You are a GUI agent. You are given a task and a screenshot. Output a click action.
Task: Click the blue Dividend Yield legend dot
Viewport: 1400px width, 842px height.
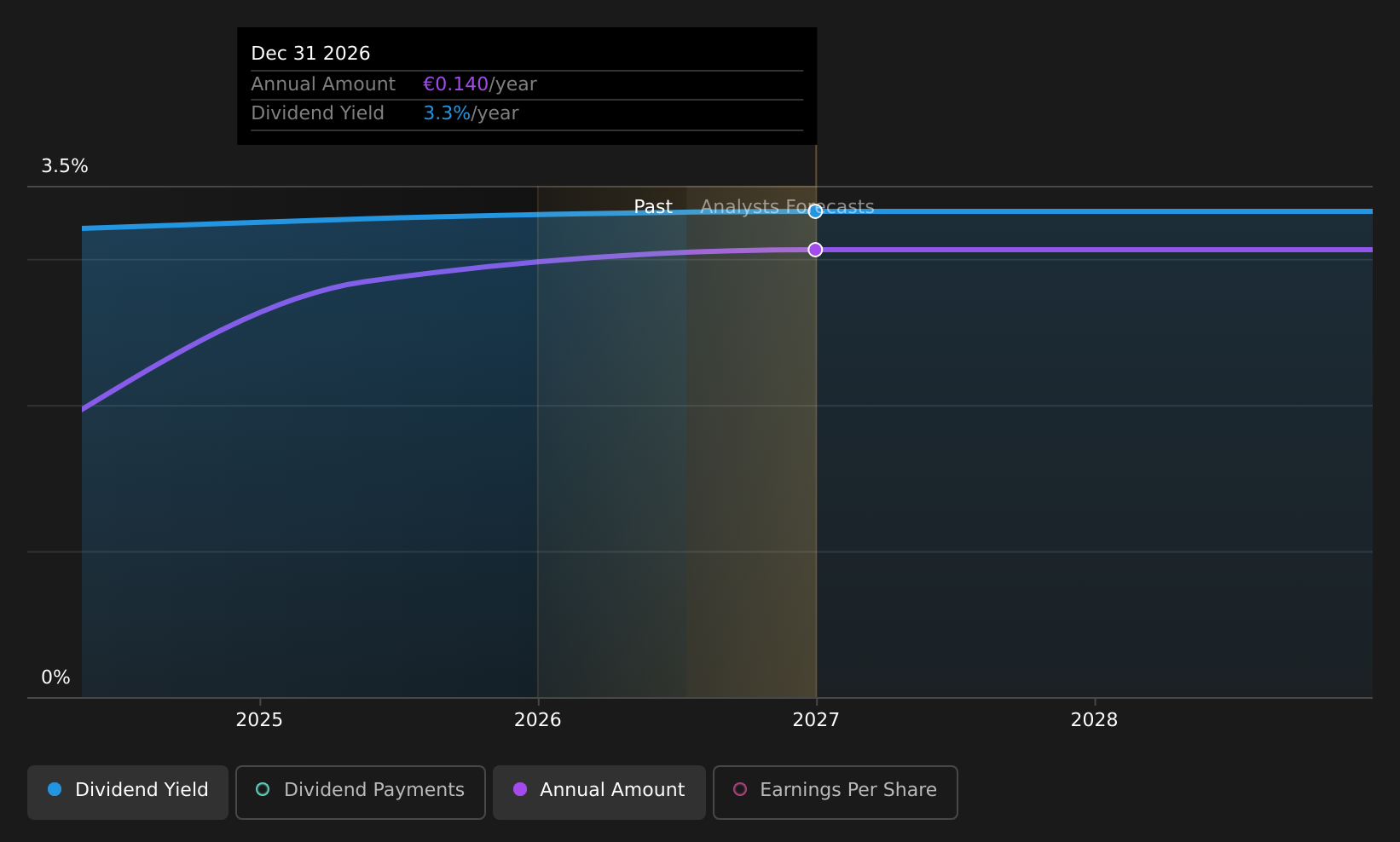point(55,789)
